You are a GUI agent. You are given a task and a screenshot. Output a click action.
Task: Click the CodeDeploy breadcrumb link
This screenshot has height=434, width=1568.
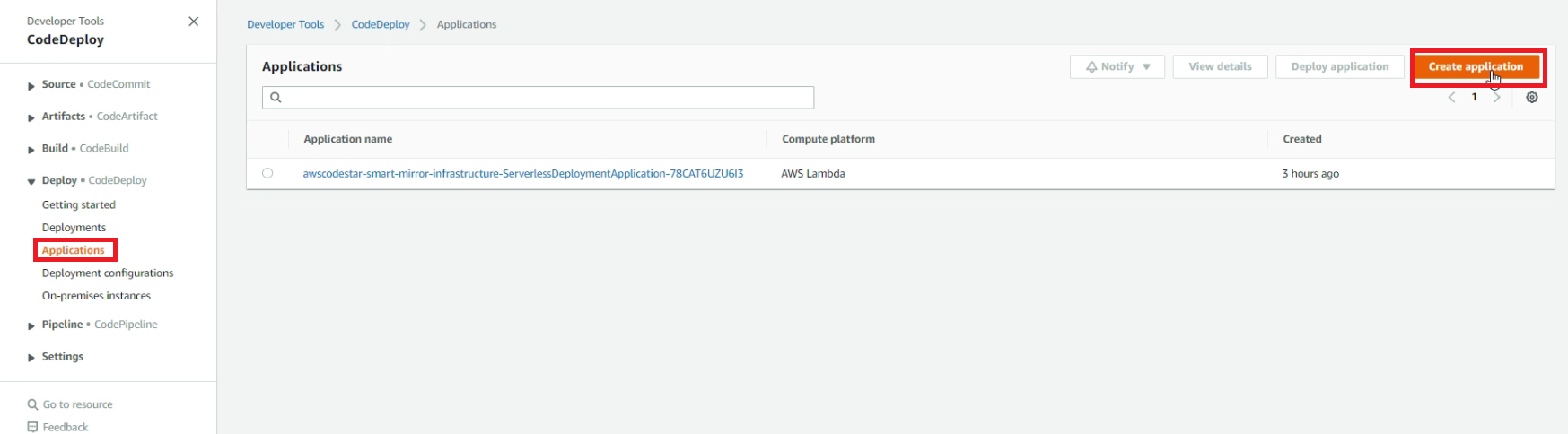(381, 24)
